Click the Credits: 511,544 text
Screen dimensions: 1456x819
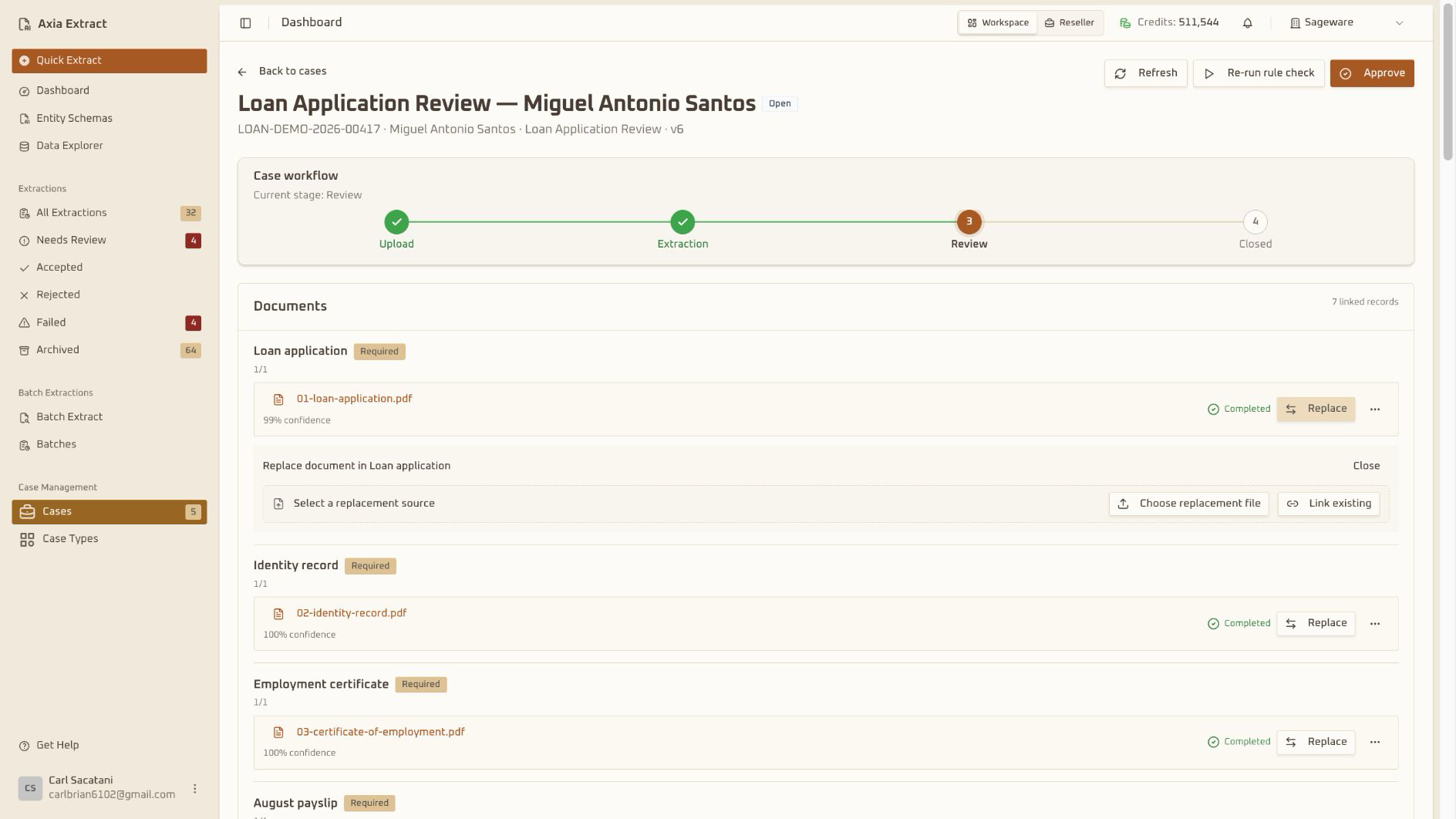click(x=1178, y=23)
